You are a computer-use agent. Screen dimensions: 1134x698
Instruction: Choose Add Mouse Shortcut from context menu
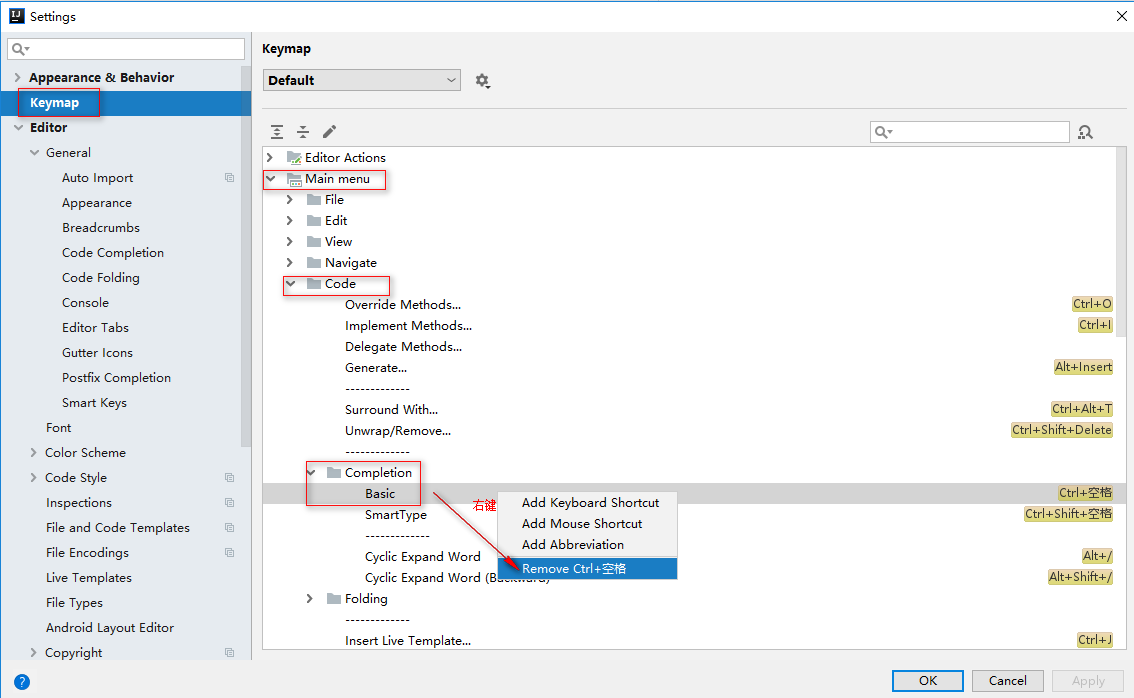coord(588,524)
